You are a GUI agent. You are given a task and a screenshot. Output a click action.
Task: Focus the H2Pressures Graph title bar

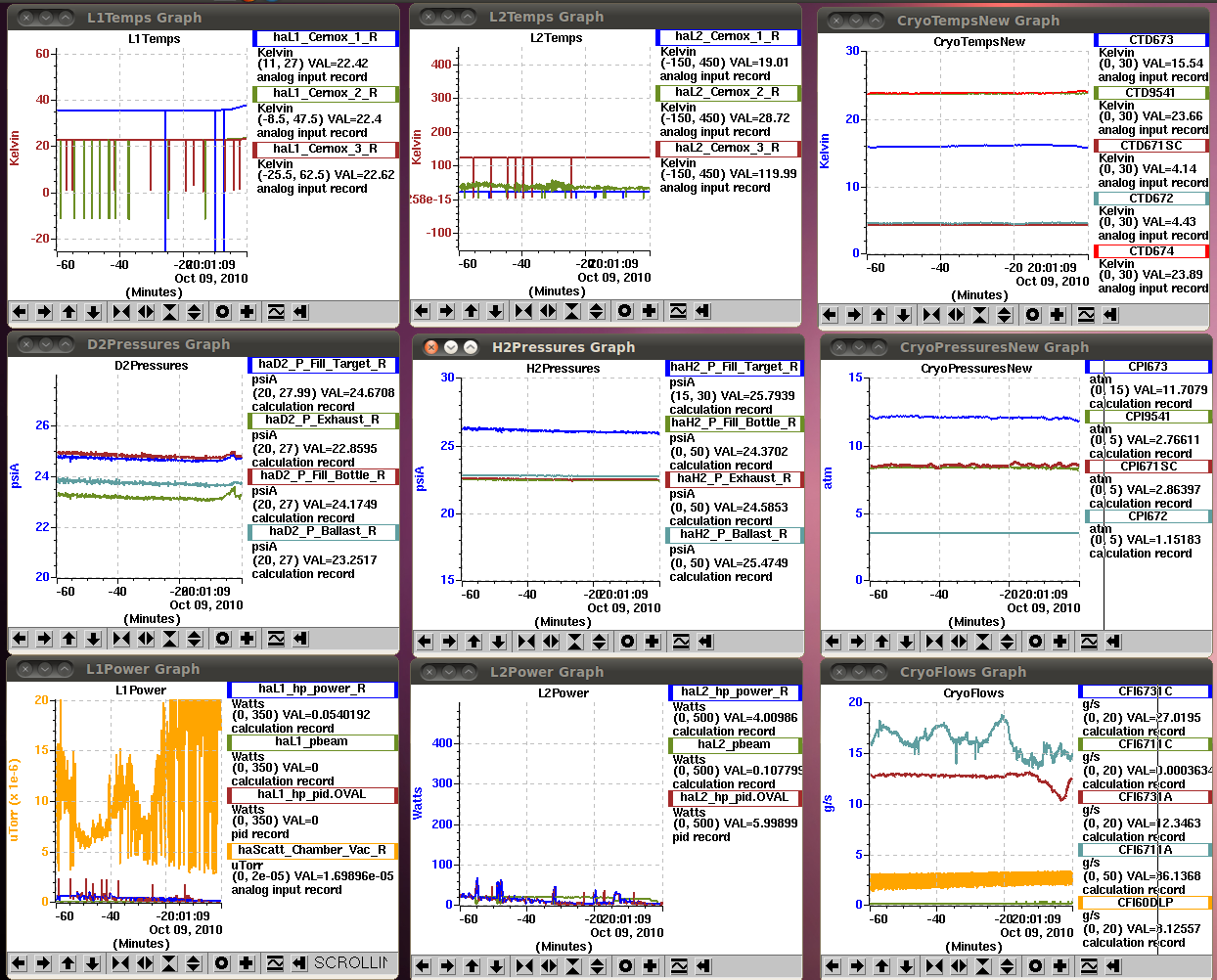coord(608,347)
